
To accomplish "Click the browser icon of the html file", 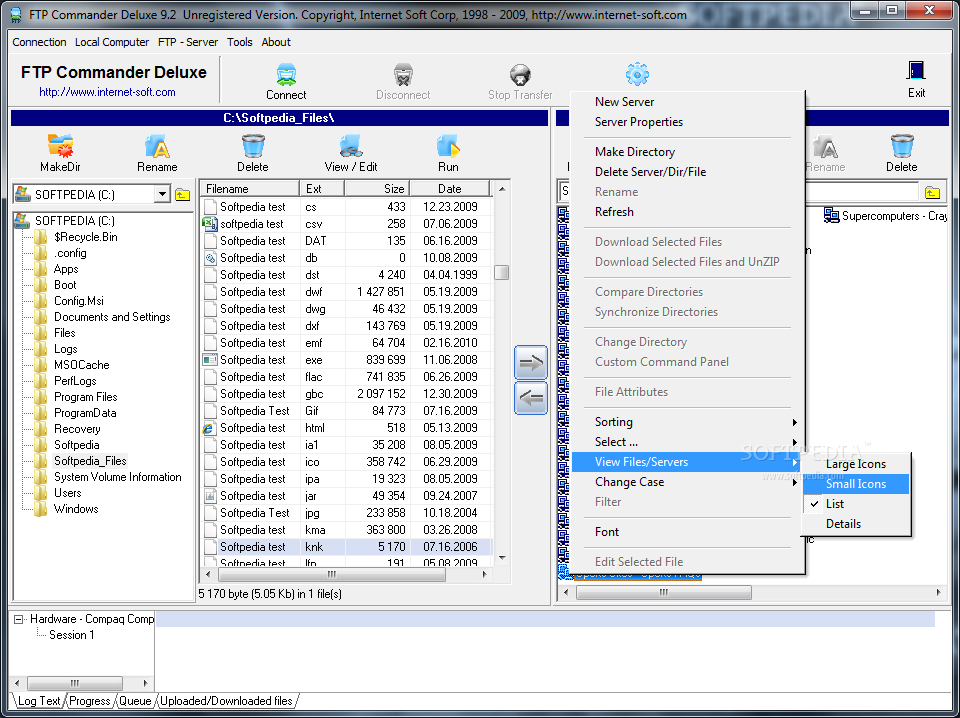I will pos(209,428).
